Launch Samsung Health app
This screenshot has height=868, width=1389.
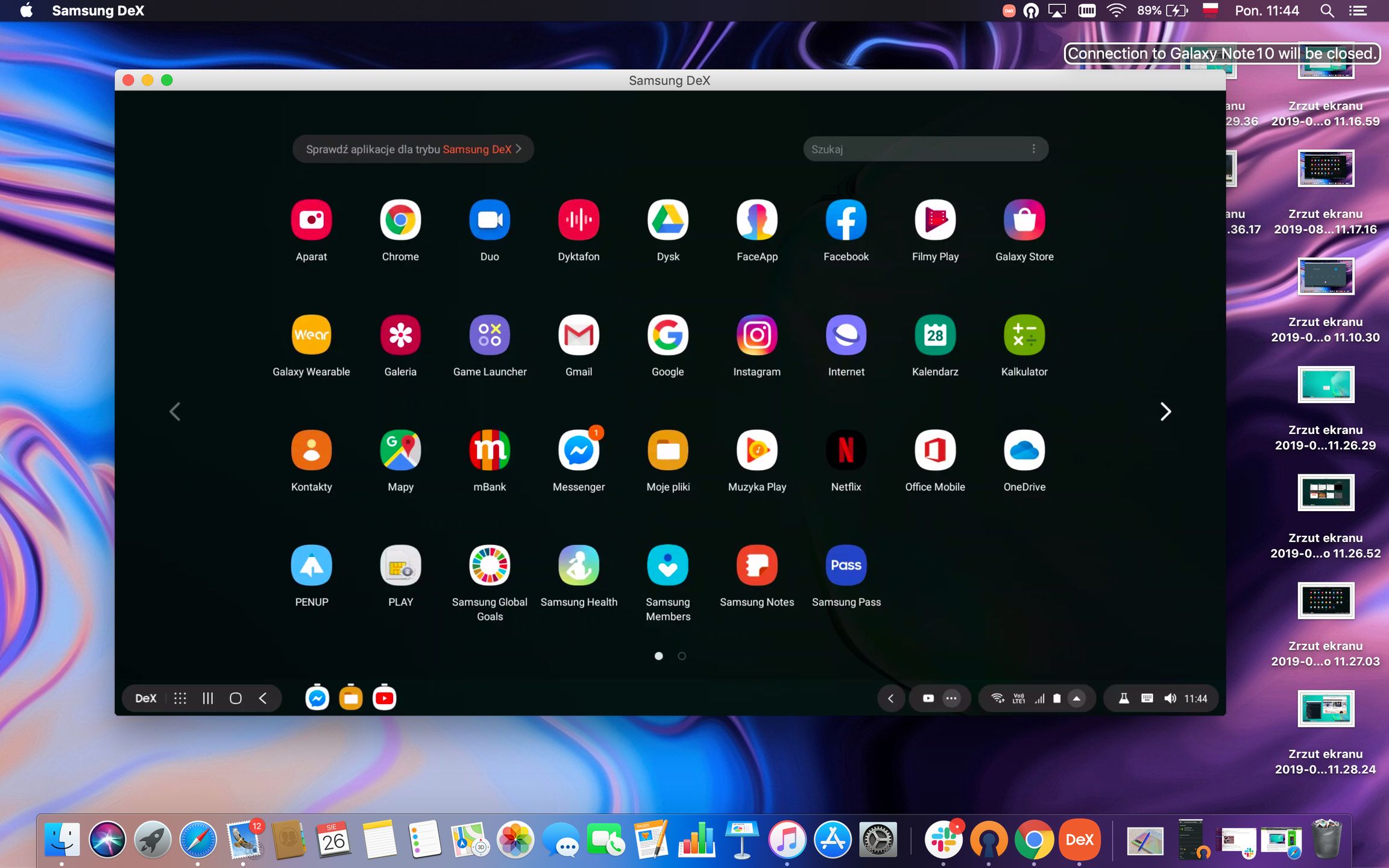(x=578, y=565)
